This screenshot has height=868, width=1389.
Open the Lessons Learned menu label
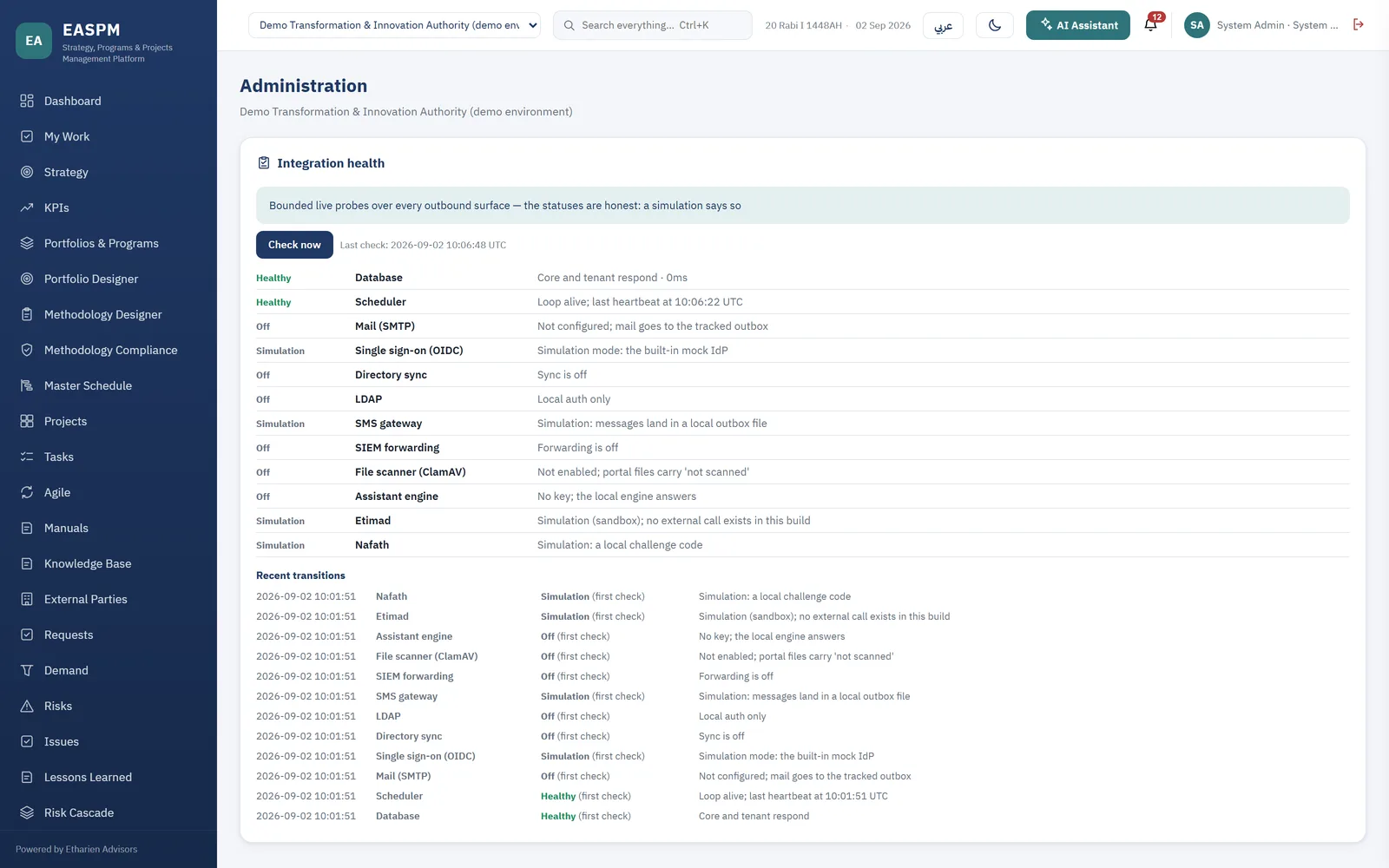(x=88, y=777)
